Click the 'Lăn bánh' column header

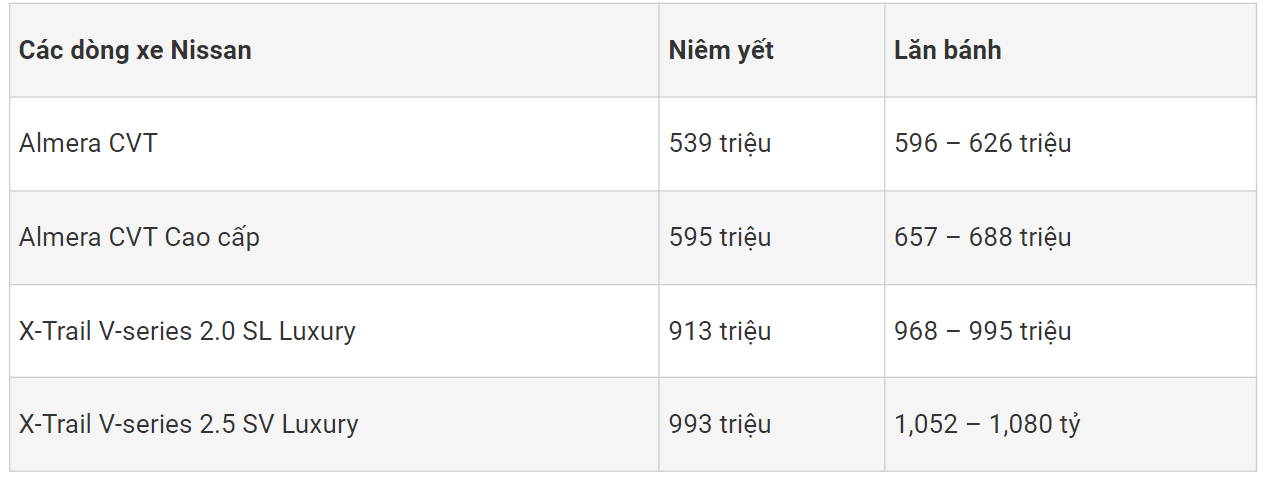coord(947,50)
